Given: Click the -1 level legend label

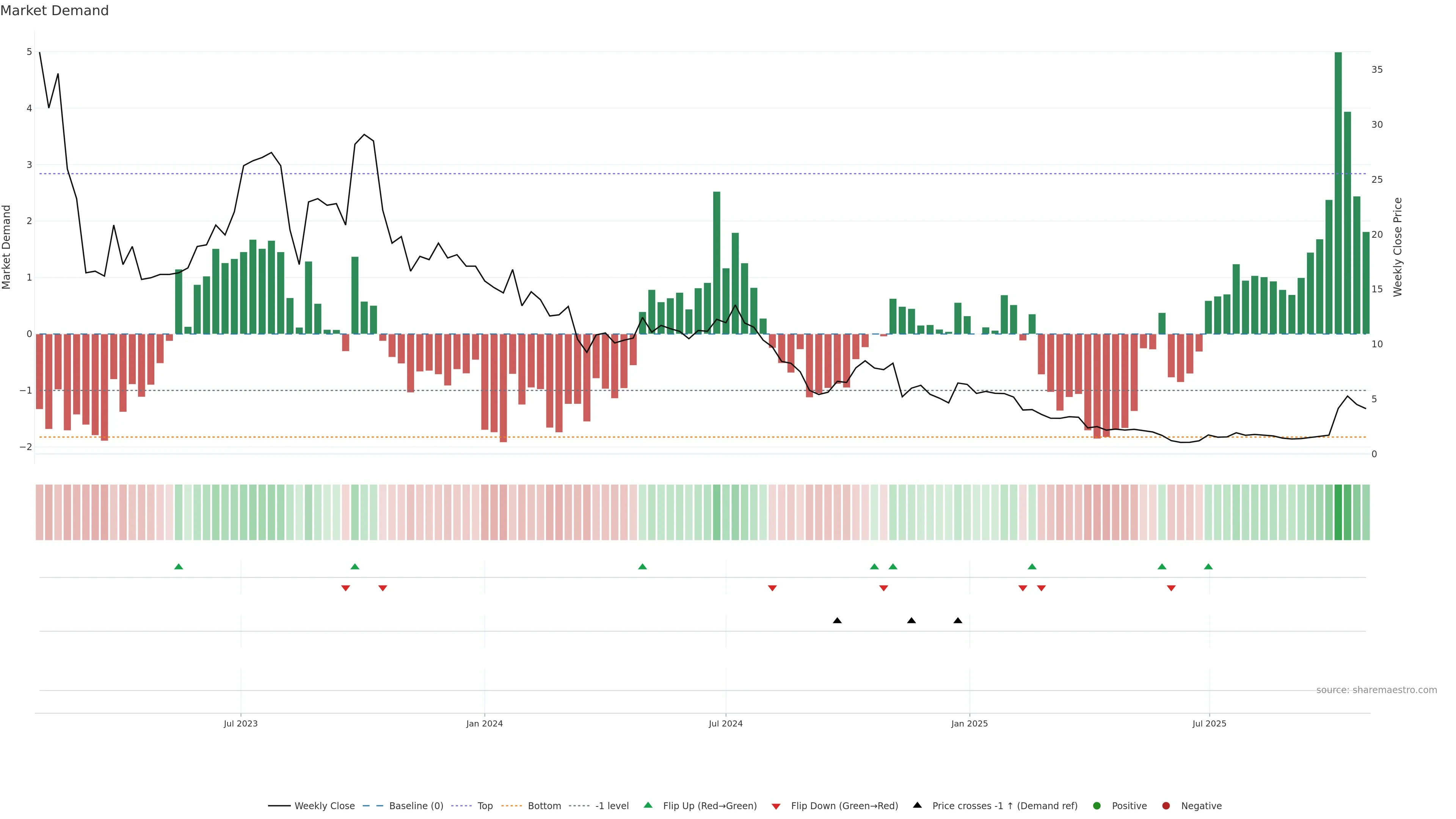Looking at the screenshot, I should [x=612, y=806].
